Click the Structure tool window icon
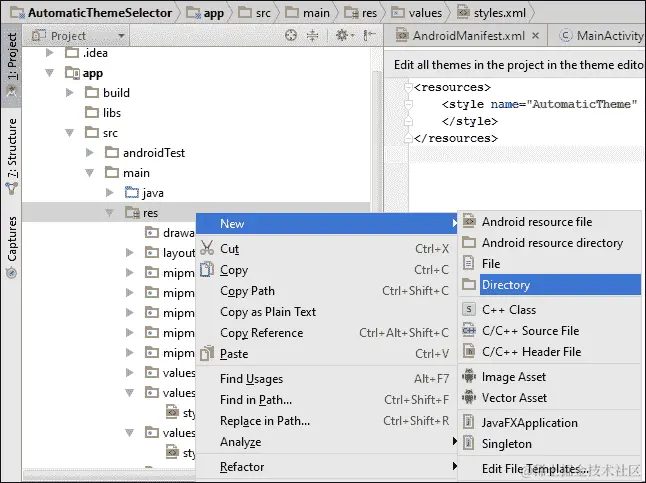The height and width of the screenshot is (483, 646). pyautogui.click(x=11, y=188)
